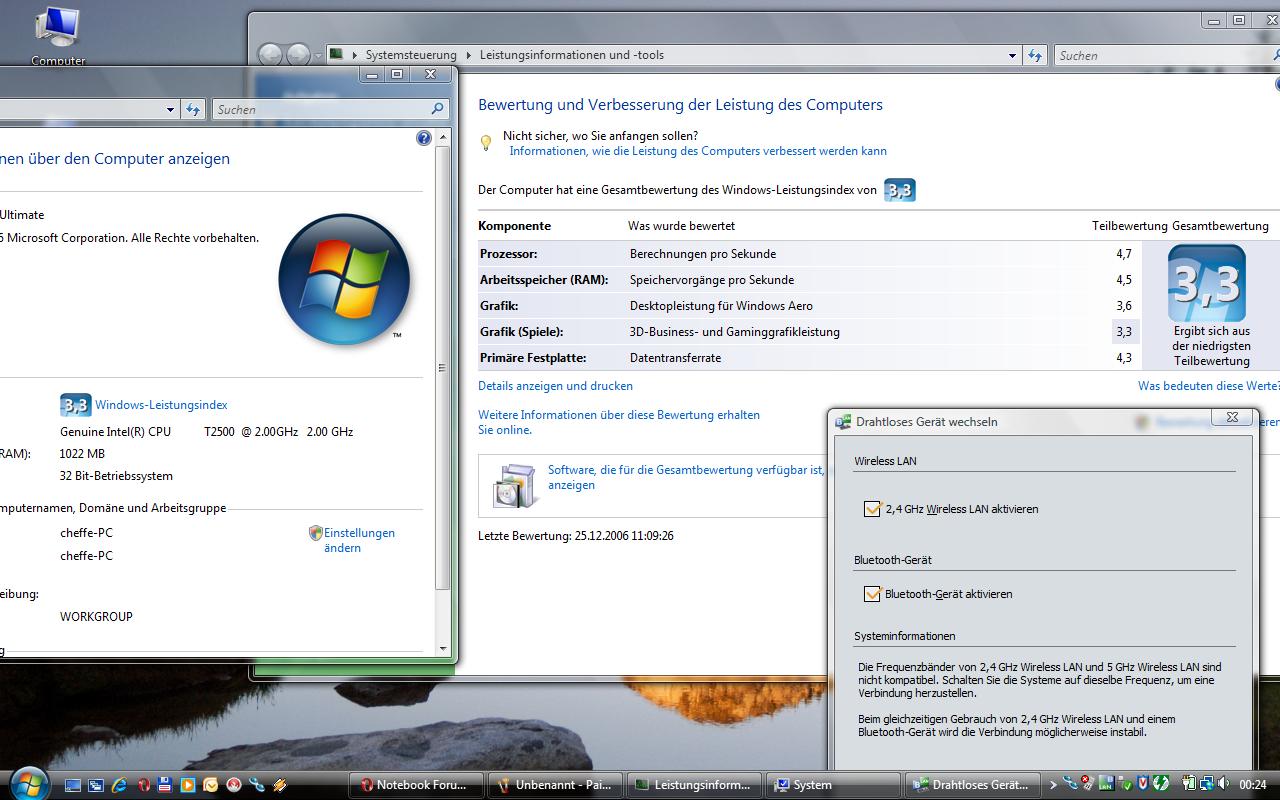Click the red round quick launch icon
This screenshot has height=800, width=1280.
[234, 785]
